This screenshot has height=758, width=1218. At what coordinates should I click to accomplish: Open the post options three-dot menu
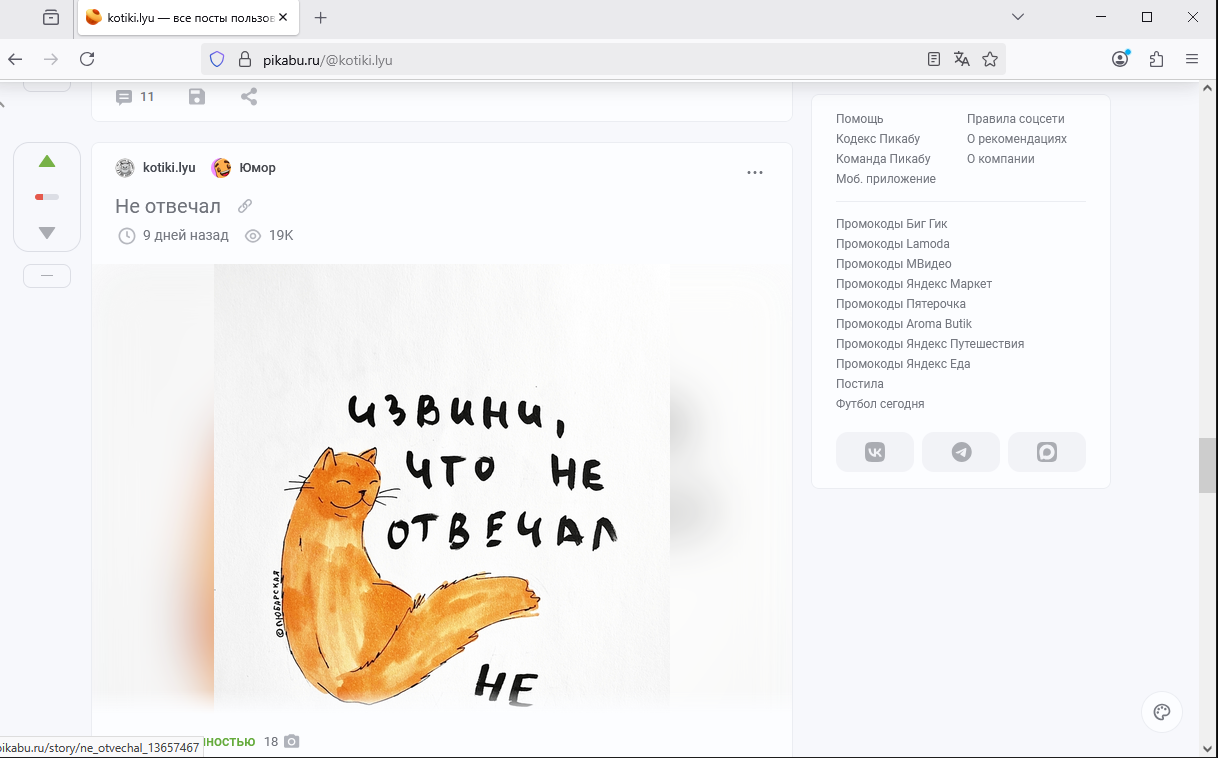[x=755, y=172]
